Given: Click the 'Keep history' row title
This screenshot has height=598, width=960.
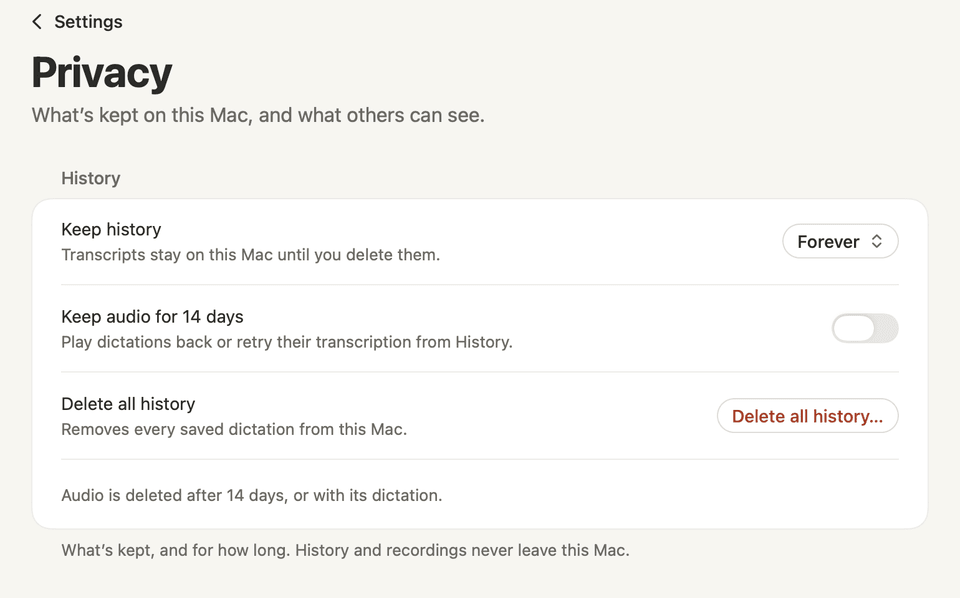Looking at the screenshot, I should pyautogui.click(x=111, y=230).
